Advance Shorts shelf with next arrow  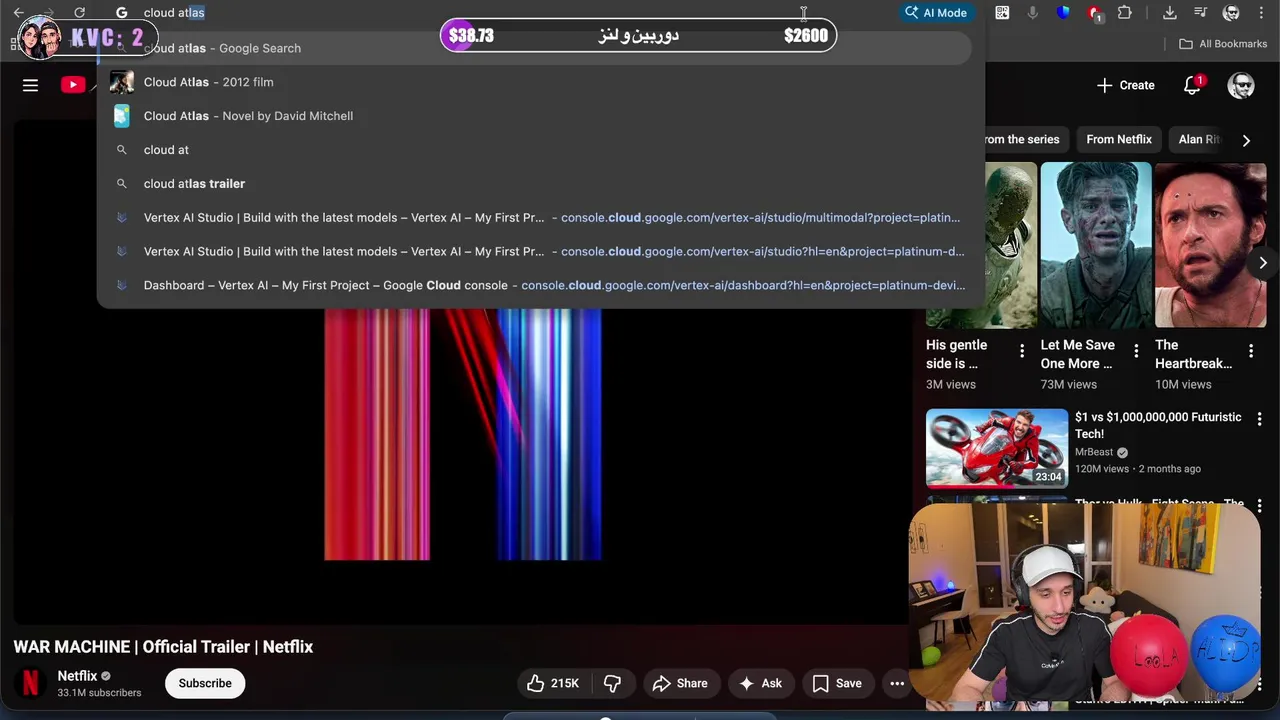tap(1262, 263)
